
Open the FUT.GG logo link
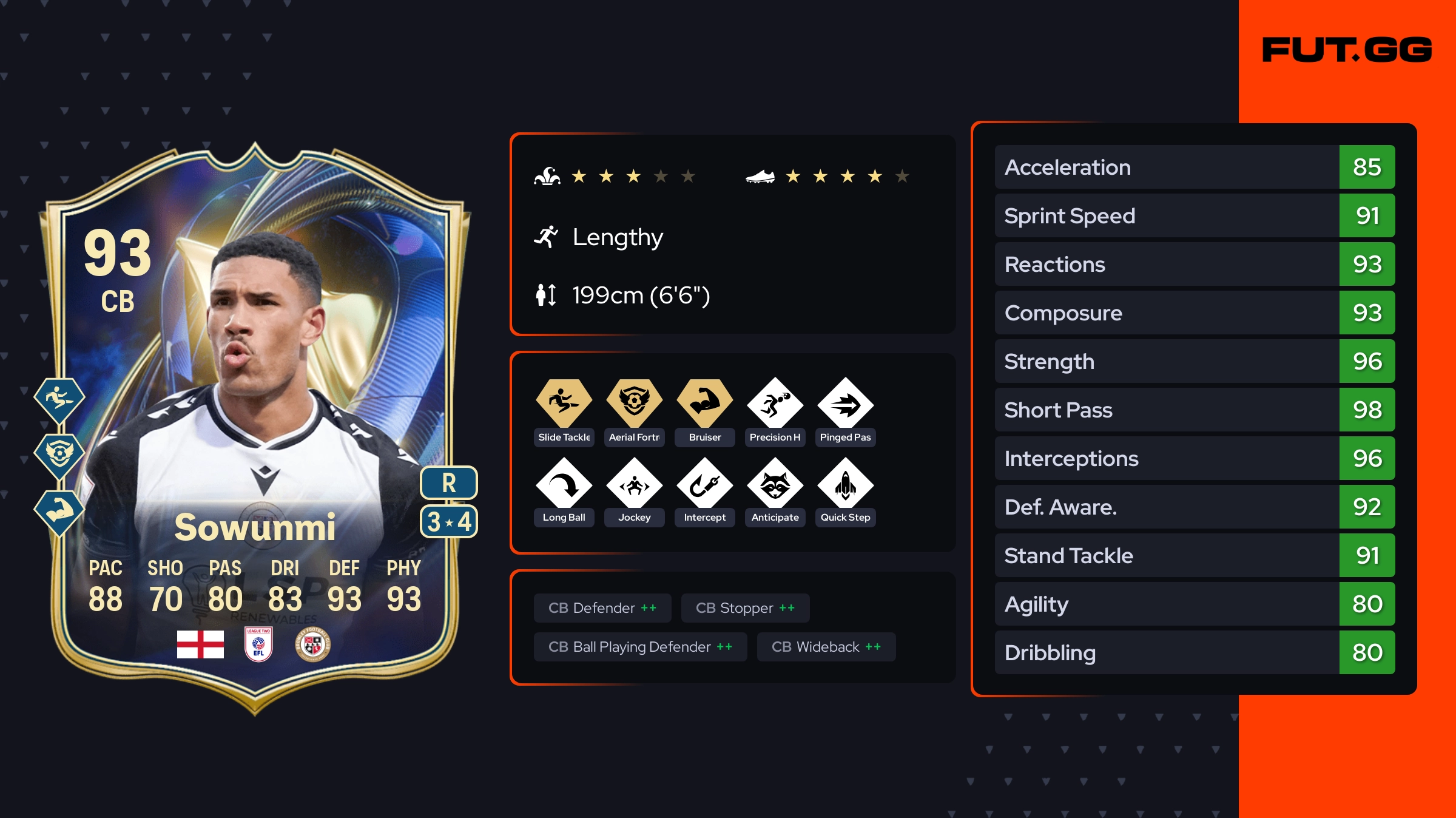click(1347, 50)
